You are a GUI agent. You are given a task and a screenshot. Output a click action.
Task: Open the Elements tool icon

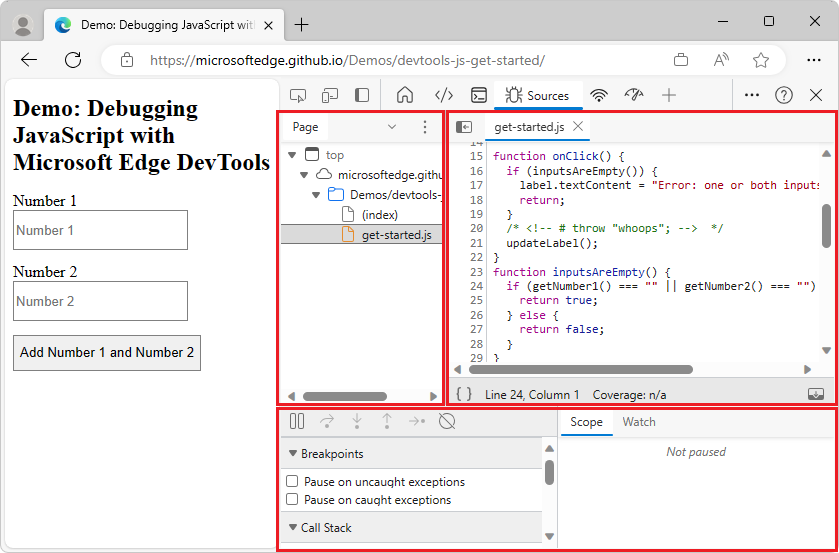pyautogui.click(x=444, y=95)
